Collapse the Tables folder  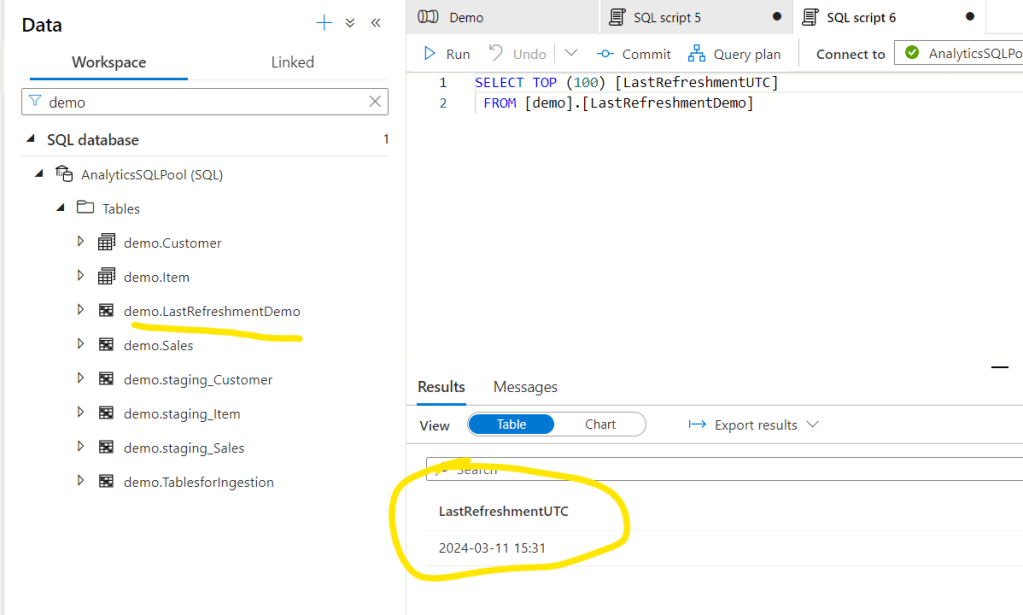click(x=60, y=208)
